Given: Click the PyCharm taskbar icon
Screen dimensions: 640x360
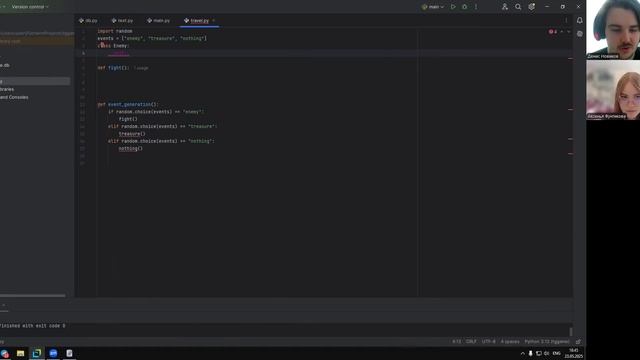Looking at the screenshot, I should [x=37, y=353].
